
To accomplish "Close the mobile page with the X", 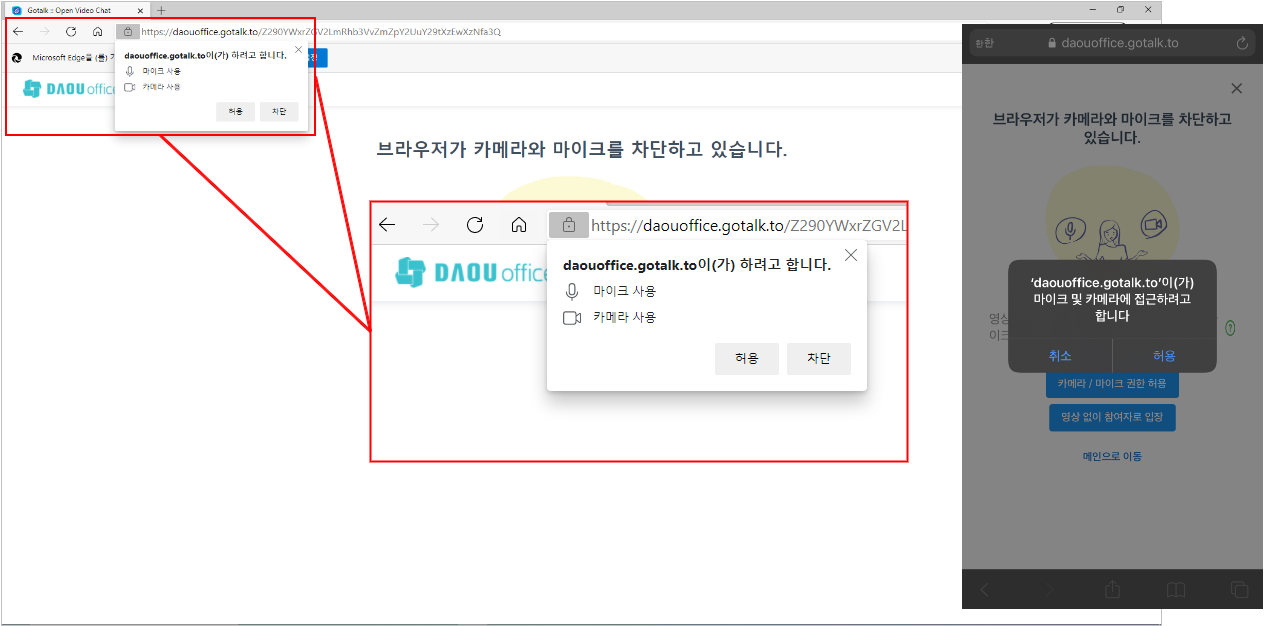I will [x=1237, y=89].
